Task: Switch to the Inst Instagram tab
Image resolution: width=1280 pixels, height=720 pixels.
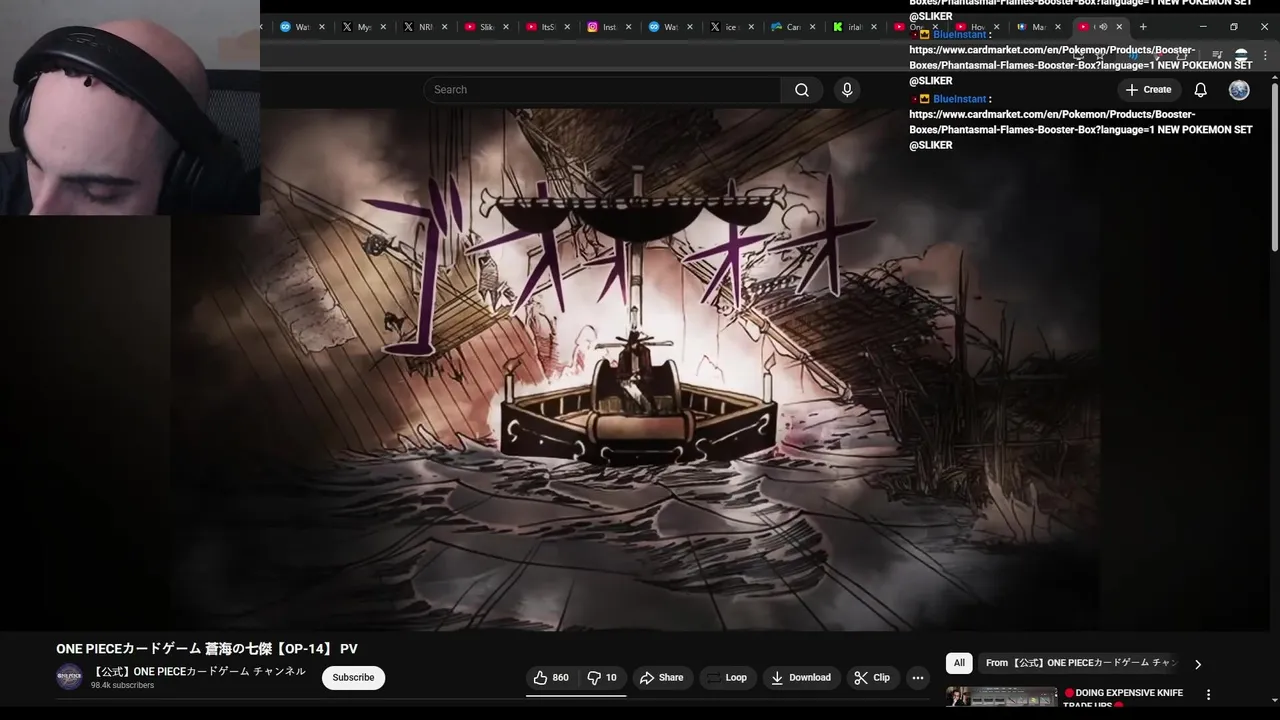Action: pyautogui.click(x=608, y=27)
